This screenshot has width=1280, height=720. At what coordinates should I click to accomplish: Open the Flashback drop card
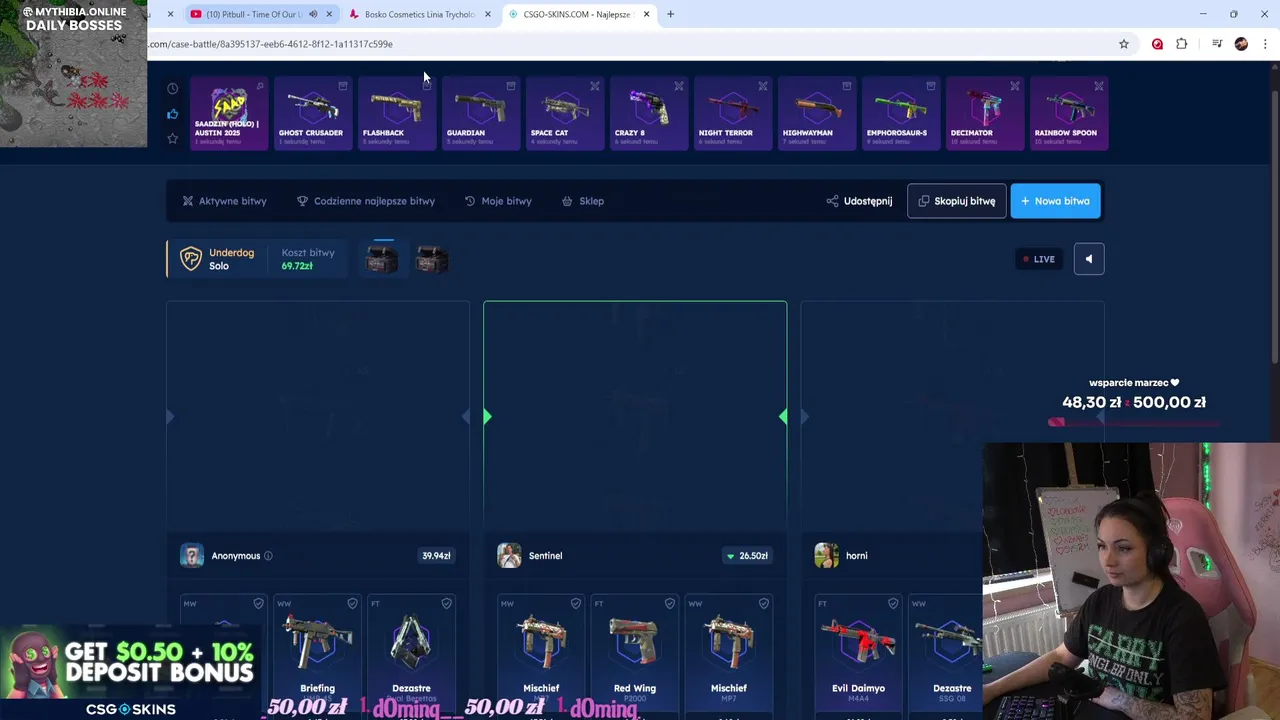395,114
